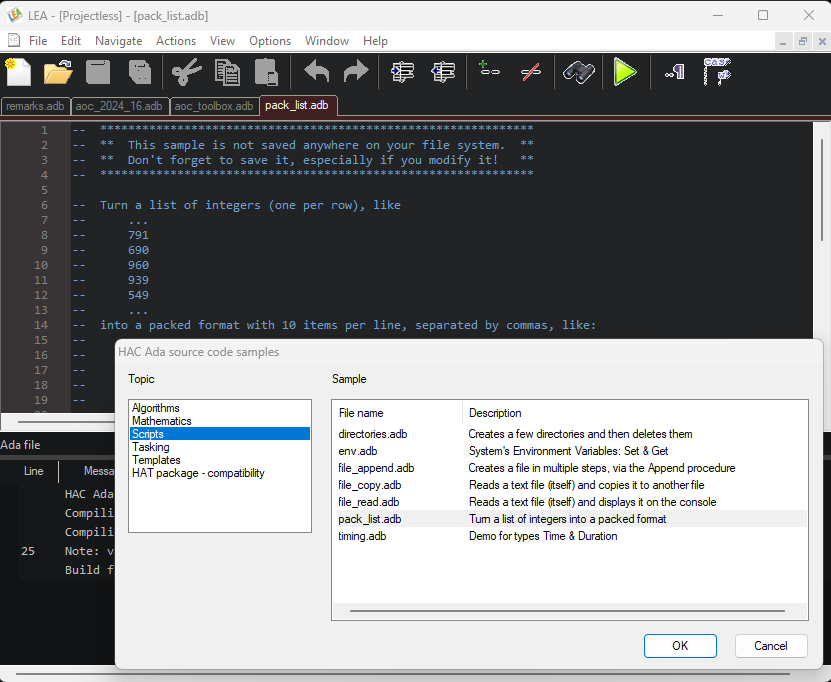This screenshot has height=682, width=831.
Task: Uncomment selected lines icon
Action: point(531,72)
